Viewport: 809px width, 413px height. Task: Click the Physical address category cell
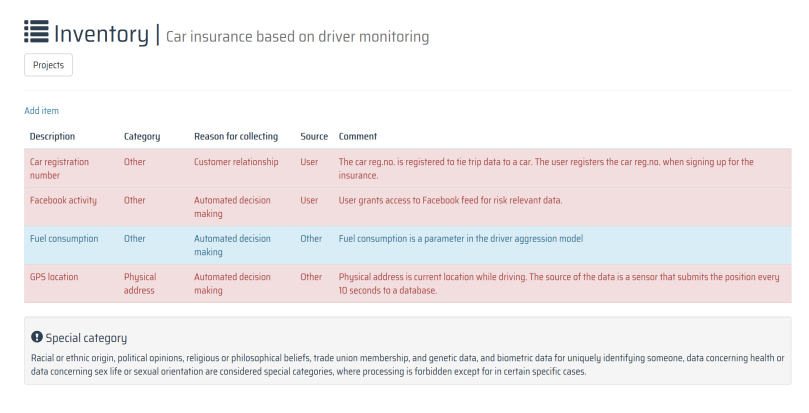[x=140, y=283]
